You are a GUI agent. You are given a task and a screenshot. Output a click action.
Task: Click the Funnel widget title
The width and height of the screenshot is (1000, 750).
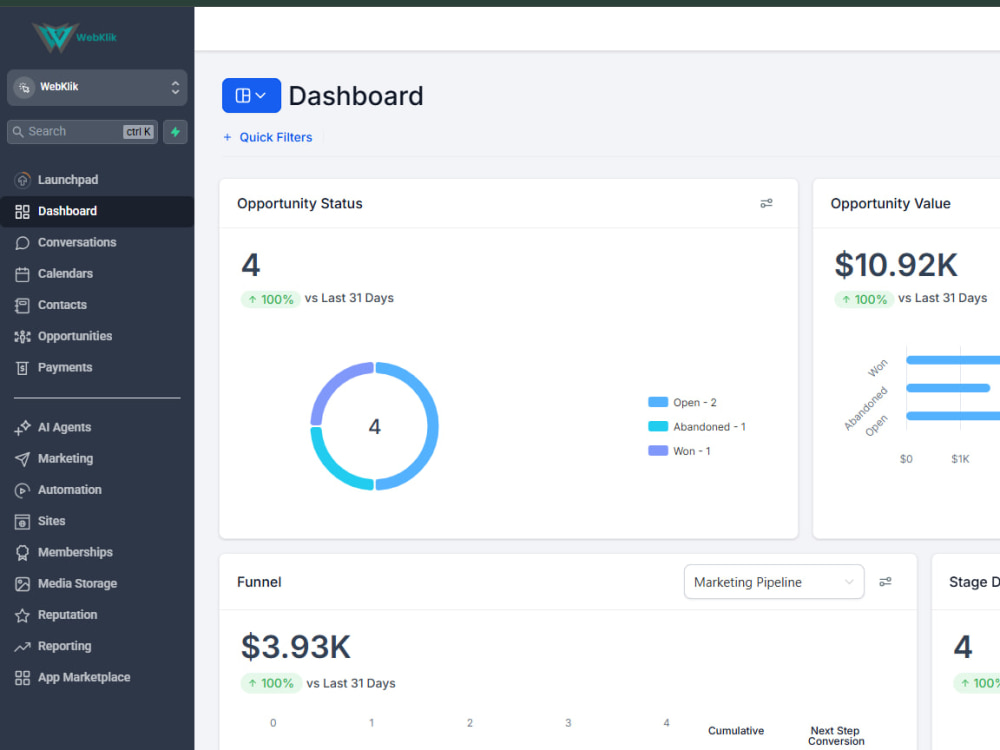click(259, 582)
